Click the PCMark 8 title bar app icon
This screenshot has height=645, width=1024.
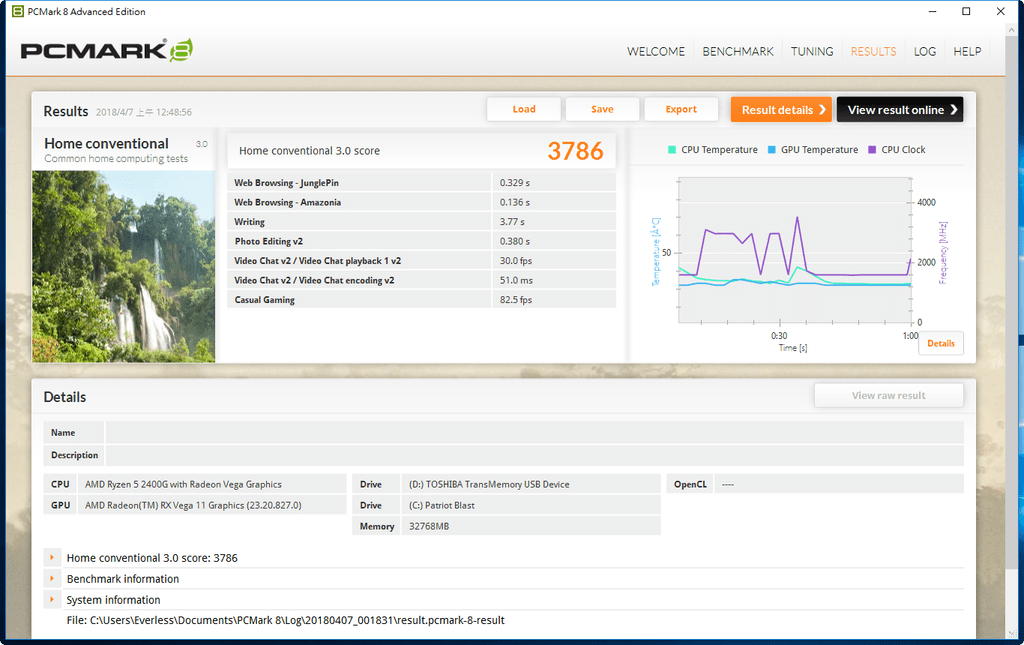(18, 11)
